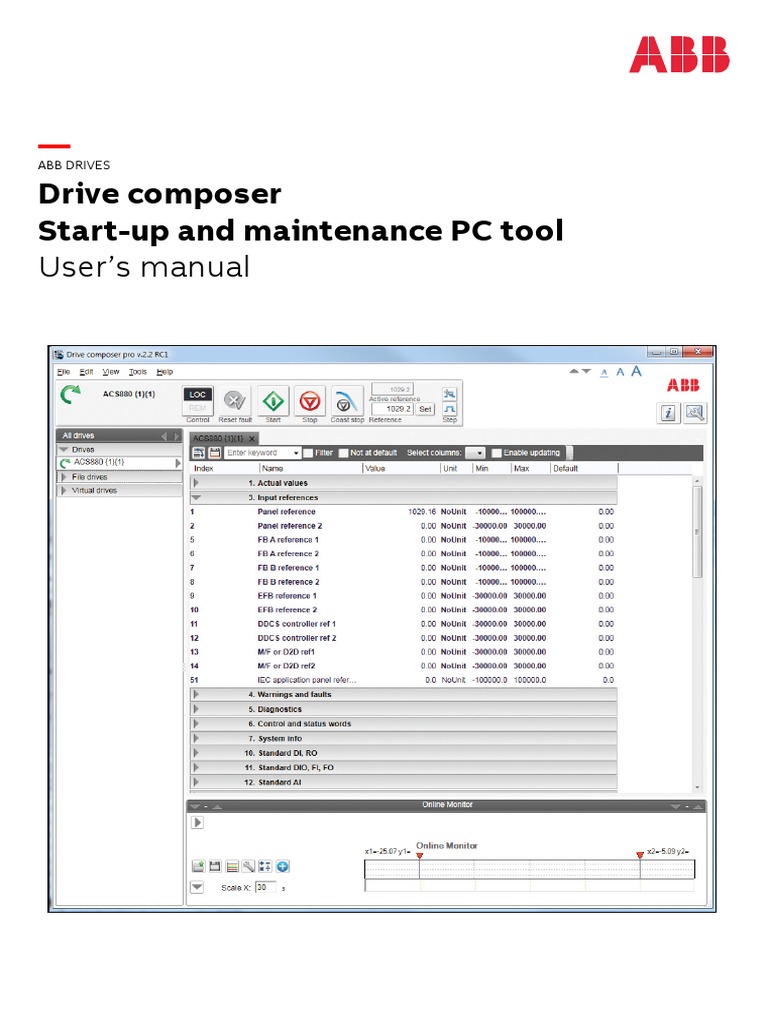The height and width of the screenshot is (1024, 768).
Task: Select the DDCS controller ref 1 row
Action: [403, 624]
